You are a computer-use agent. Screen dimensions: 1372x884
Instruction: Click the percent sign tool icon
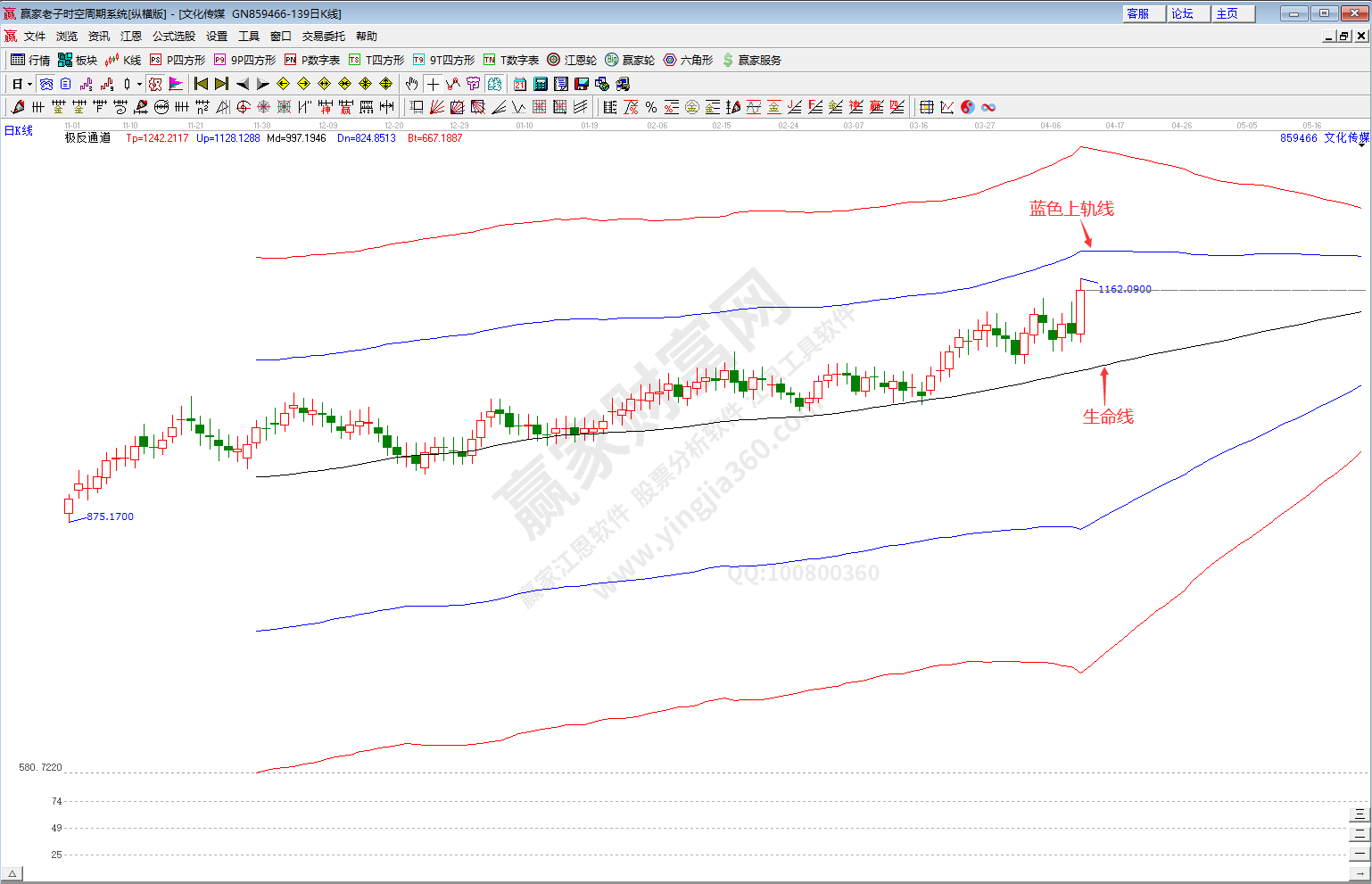[x=651, y=107]
